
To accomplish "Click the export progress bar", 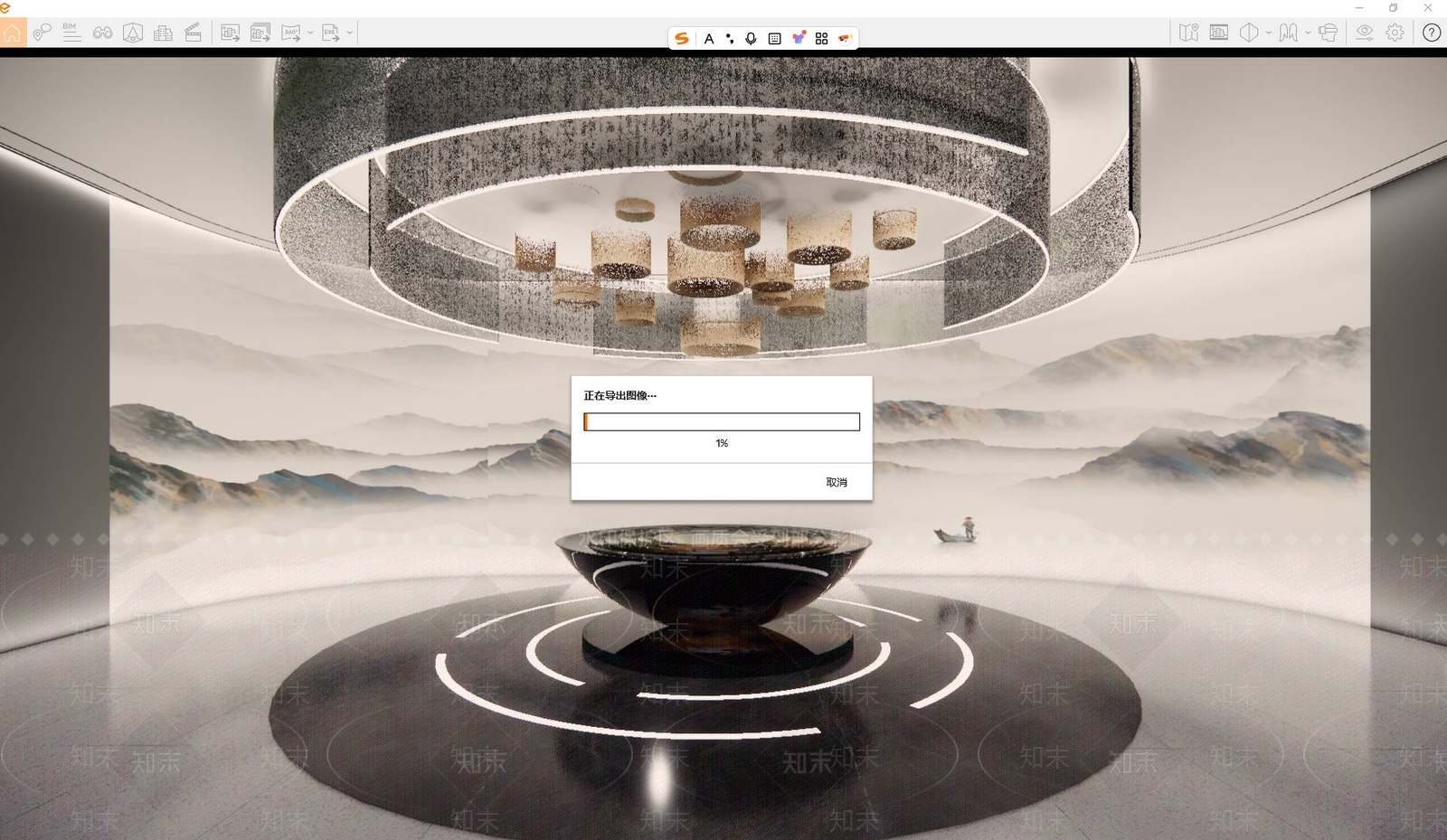I will pyautogui.click(x=722, y=422).
